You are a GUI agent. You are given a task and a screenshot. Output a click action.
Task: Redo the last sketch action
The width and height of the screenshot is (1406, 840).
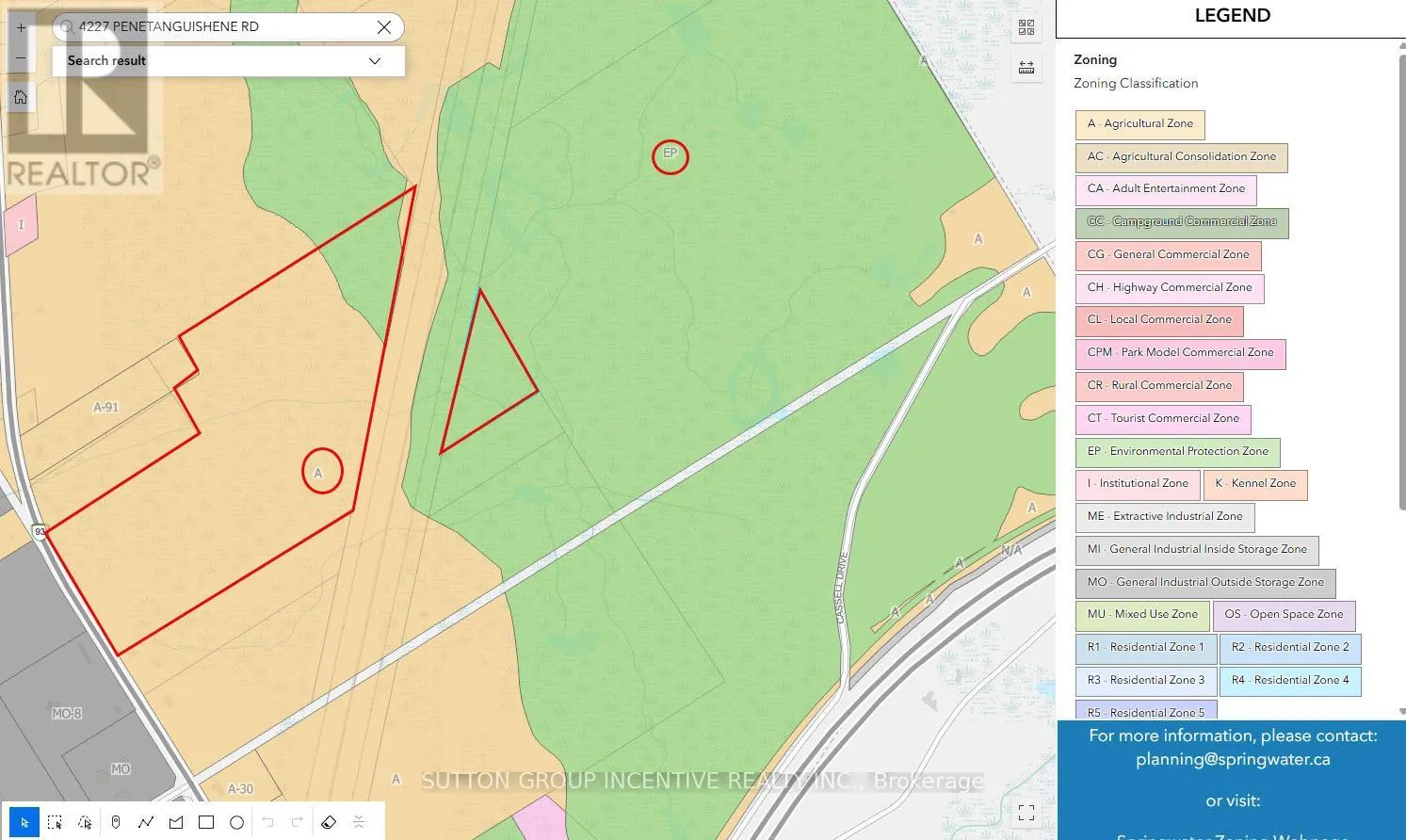pyautogui.click(x=298, y=822)
